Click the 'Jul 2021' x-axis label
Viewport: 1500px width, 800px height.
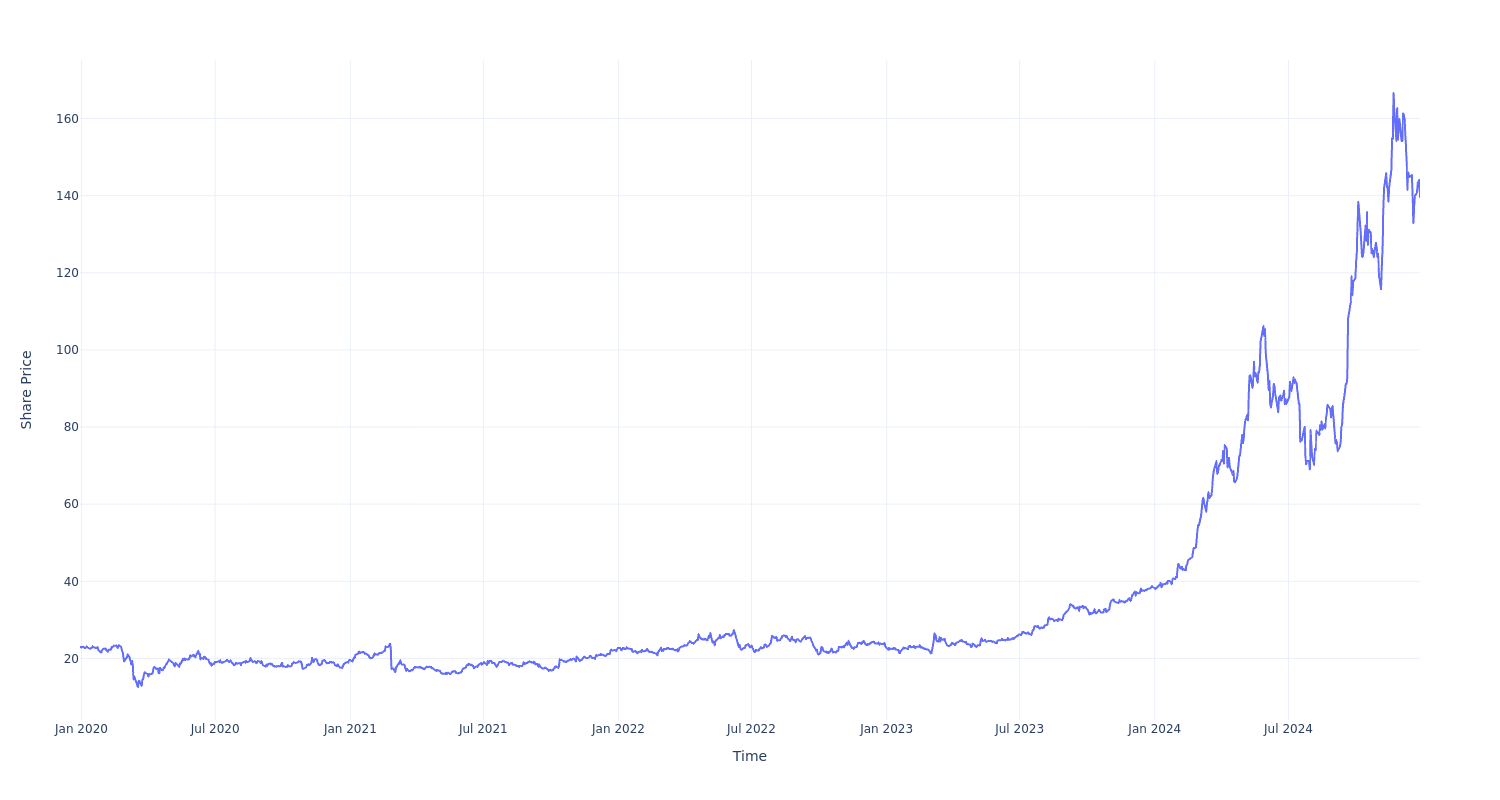(483, 729)
